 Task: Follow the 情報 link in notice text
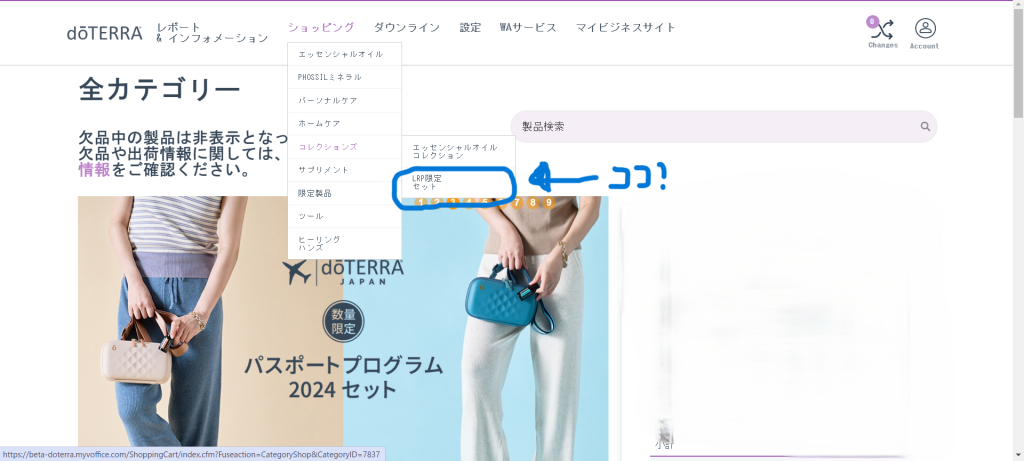tap(94, 170)
